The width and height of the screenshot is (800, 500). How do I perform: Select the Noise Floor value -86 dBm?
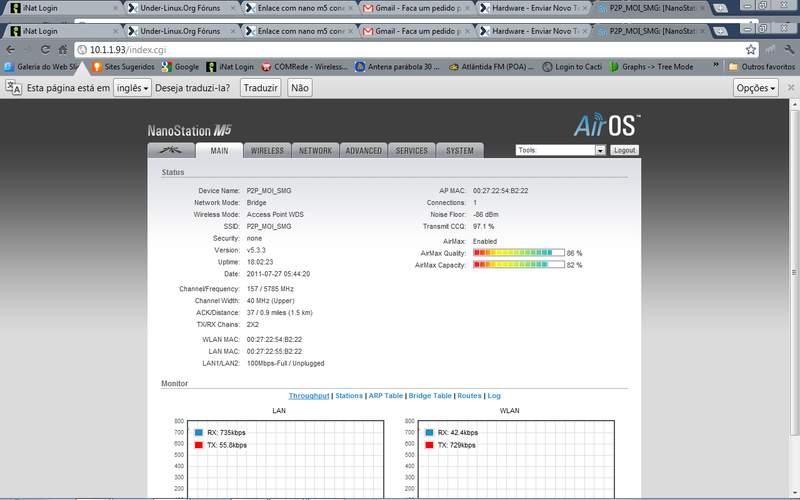coord(486,215)
